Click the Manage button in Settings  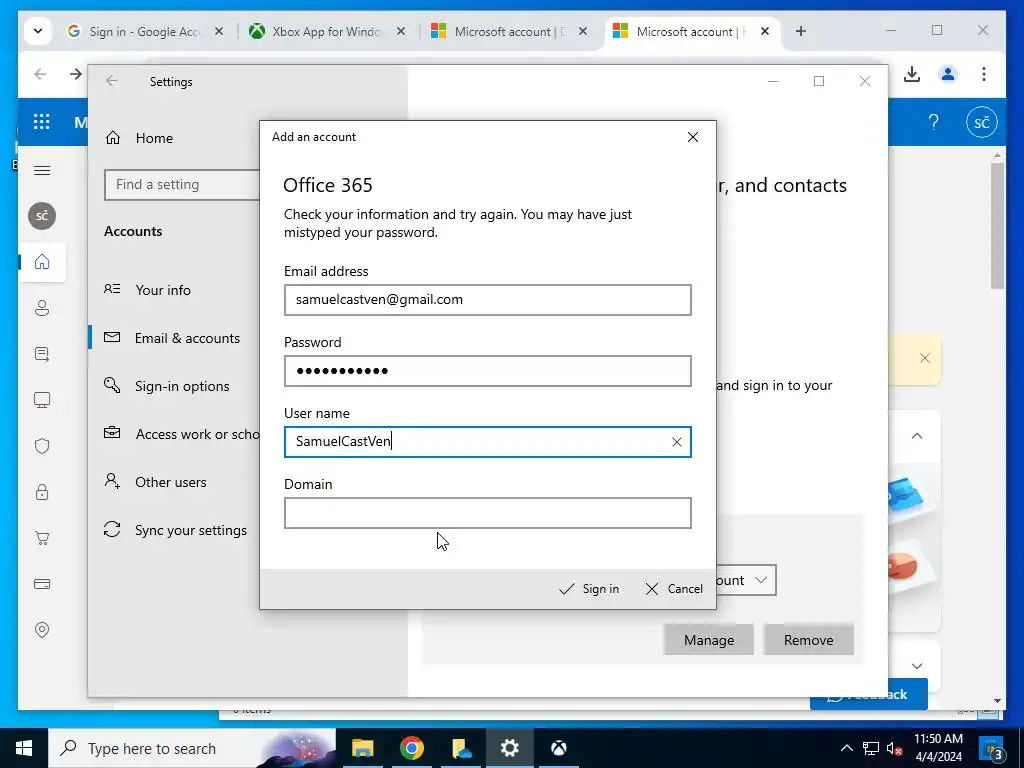[x=709, y=640]
